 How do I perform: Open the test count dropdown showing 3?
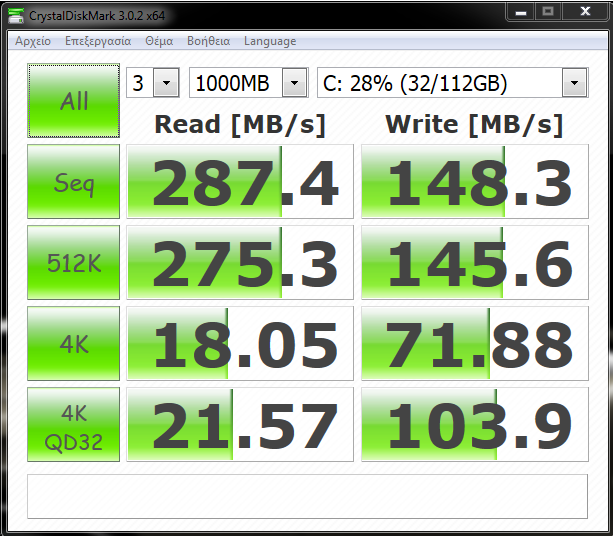[x=153, y=82]
